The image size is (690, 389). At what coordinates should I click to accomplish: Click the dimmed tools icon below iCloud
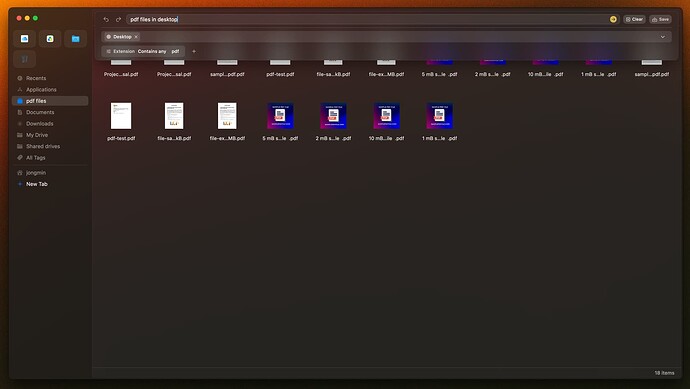[x=25, y=59]
